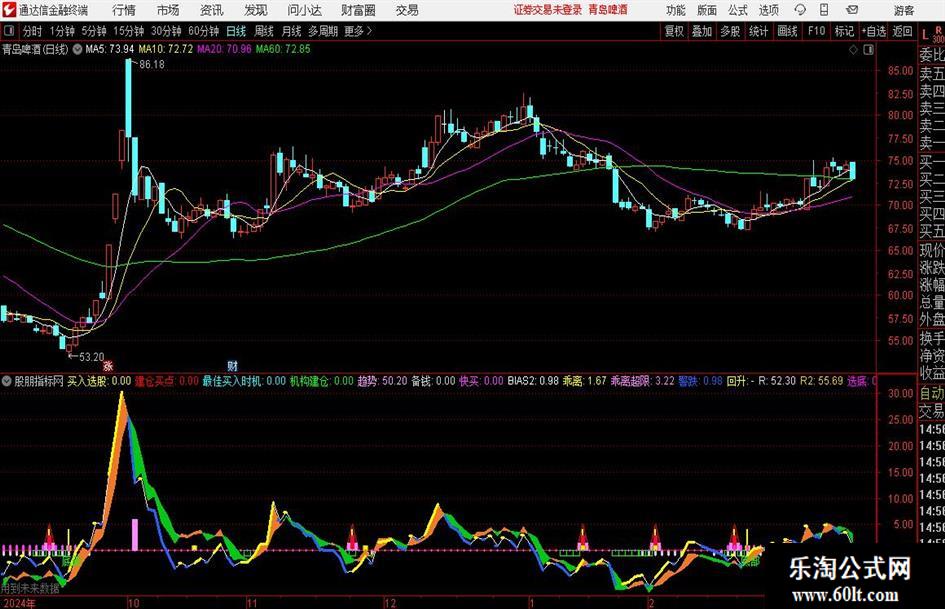945x609 pixels.
Task: Open the headset customer service icon
Action: point(800,10)
